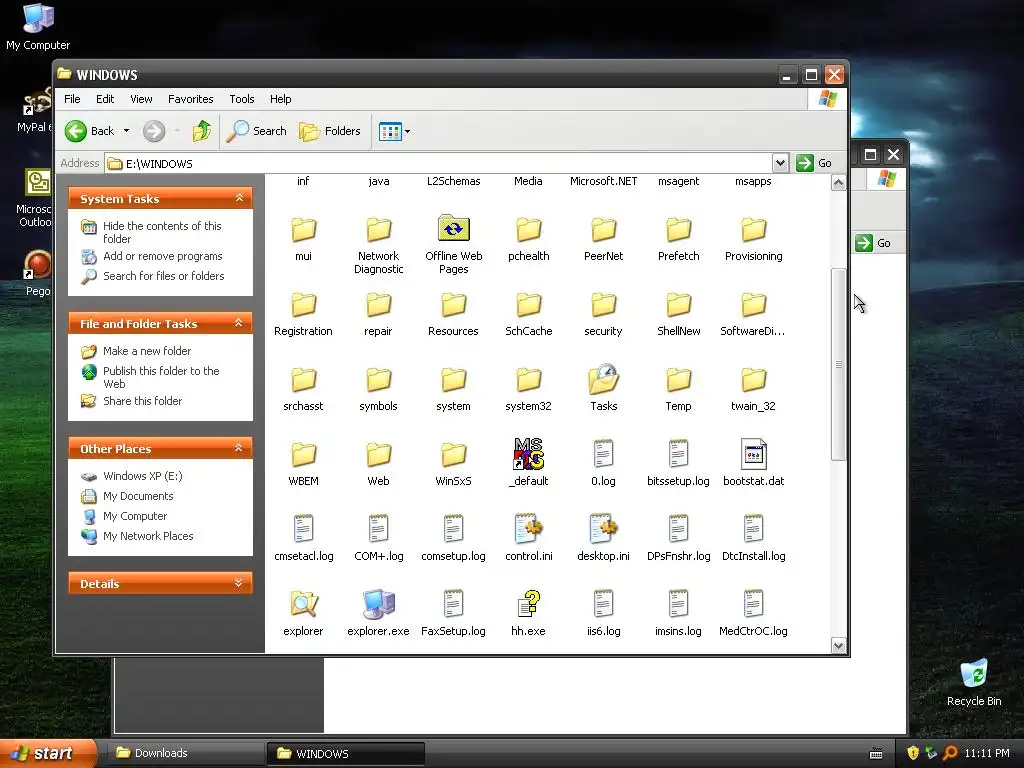1024x768 pixels.
Task: Click the My Computer desktop icon
Action: (x=38, y=27)
